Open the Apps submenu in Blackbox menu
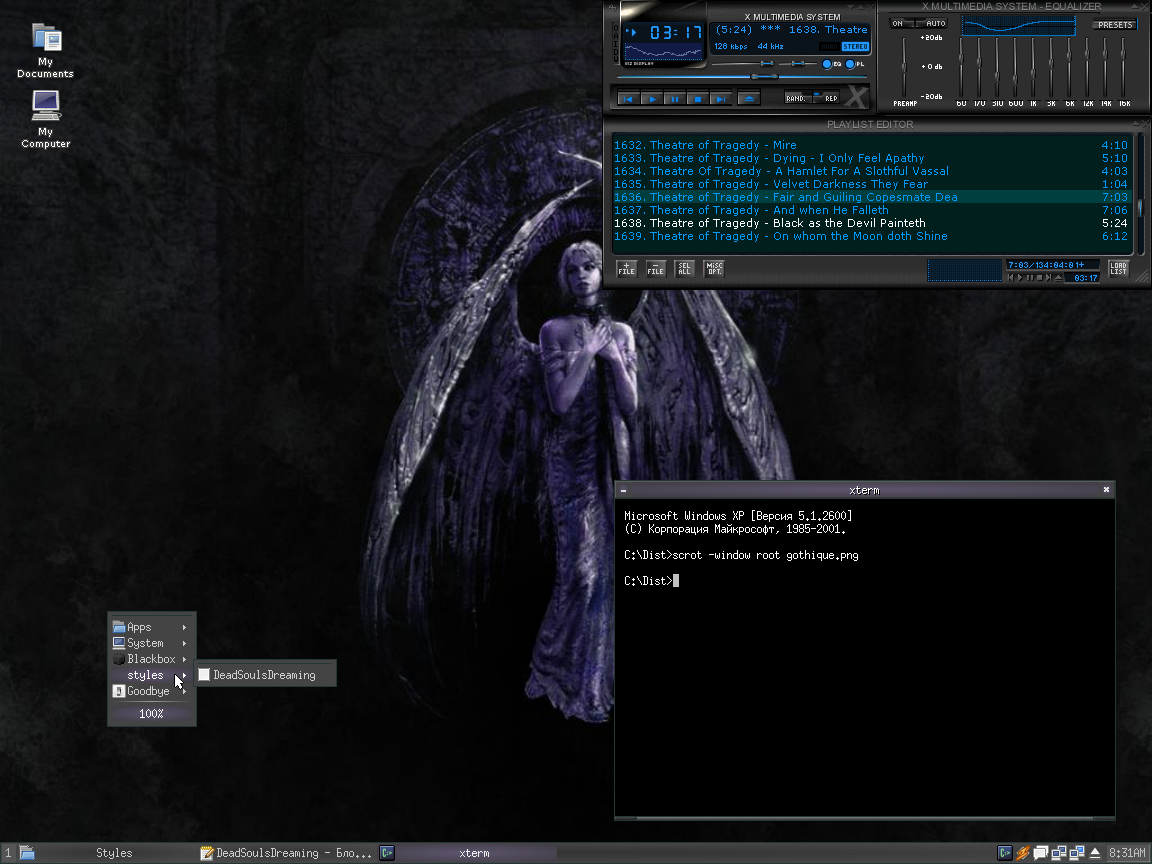 [x=151, y=627]
